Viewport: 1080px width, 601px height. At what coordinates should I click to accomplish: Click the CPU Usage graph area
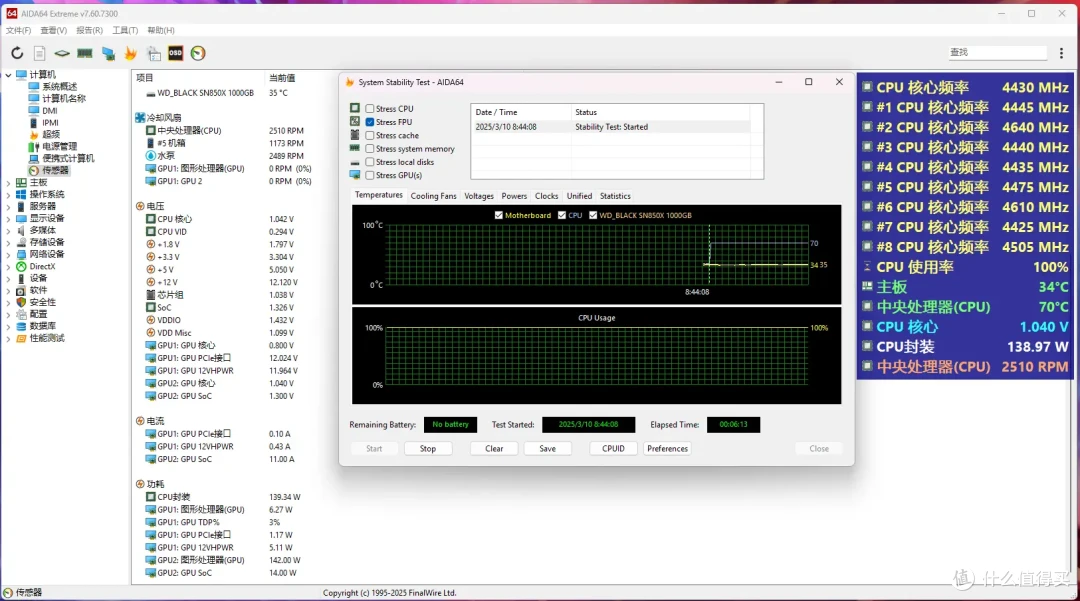coord(596,356)
